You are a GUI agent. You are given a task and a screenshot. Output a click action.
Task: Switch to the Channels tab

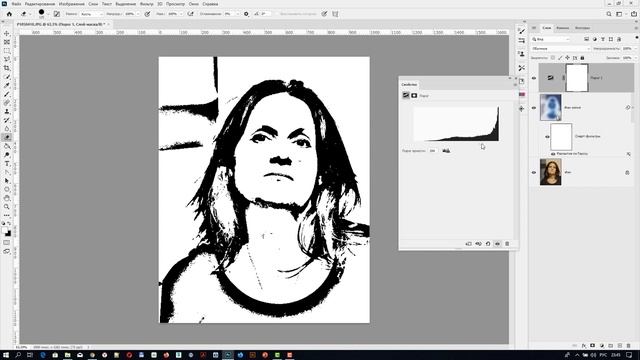tap(562, 28)
